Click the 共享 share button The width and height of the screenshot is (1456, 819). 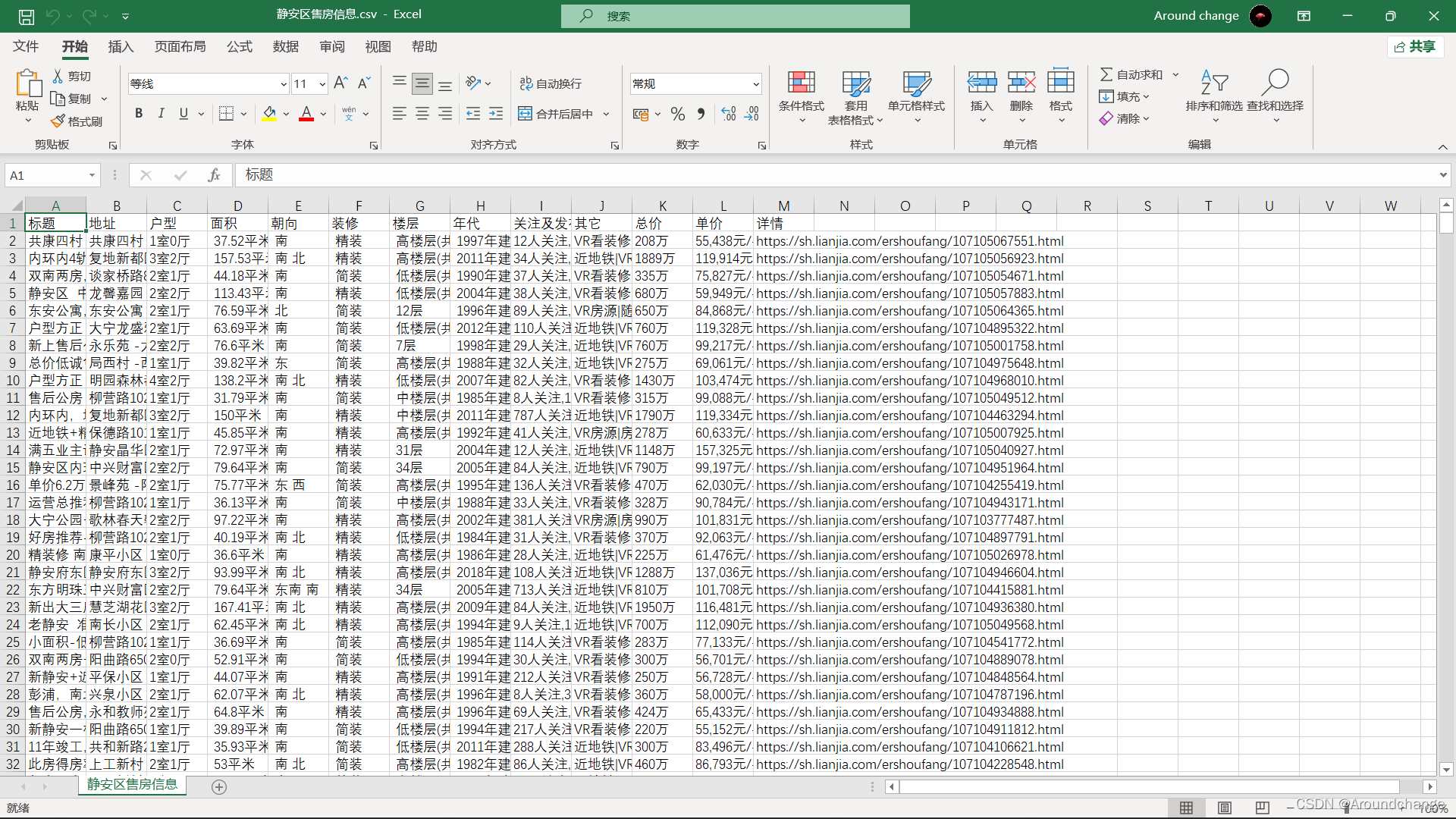1415,47
